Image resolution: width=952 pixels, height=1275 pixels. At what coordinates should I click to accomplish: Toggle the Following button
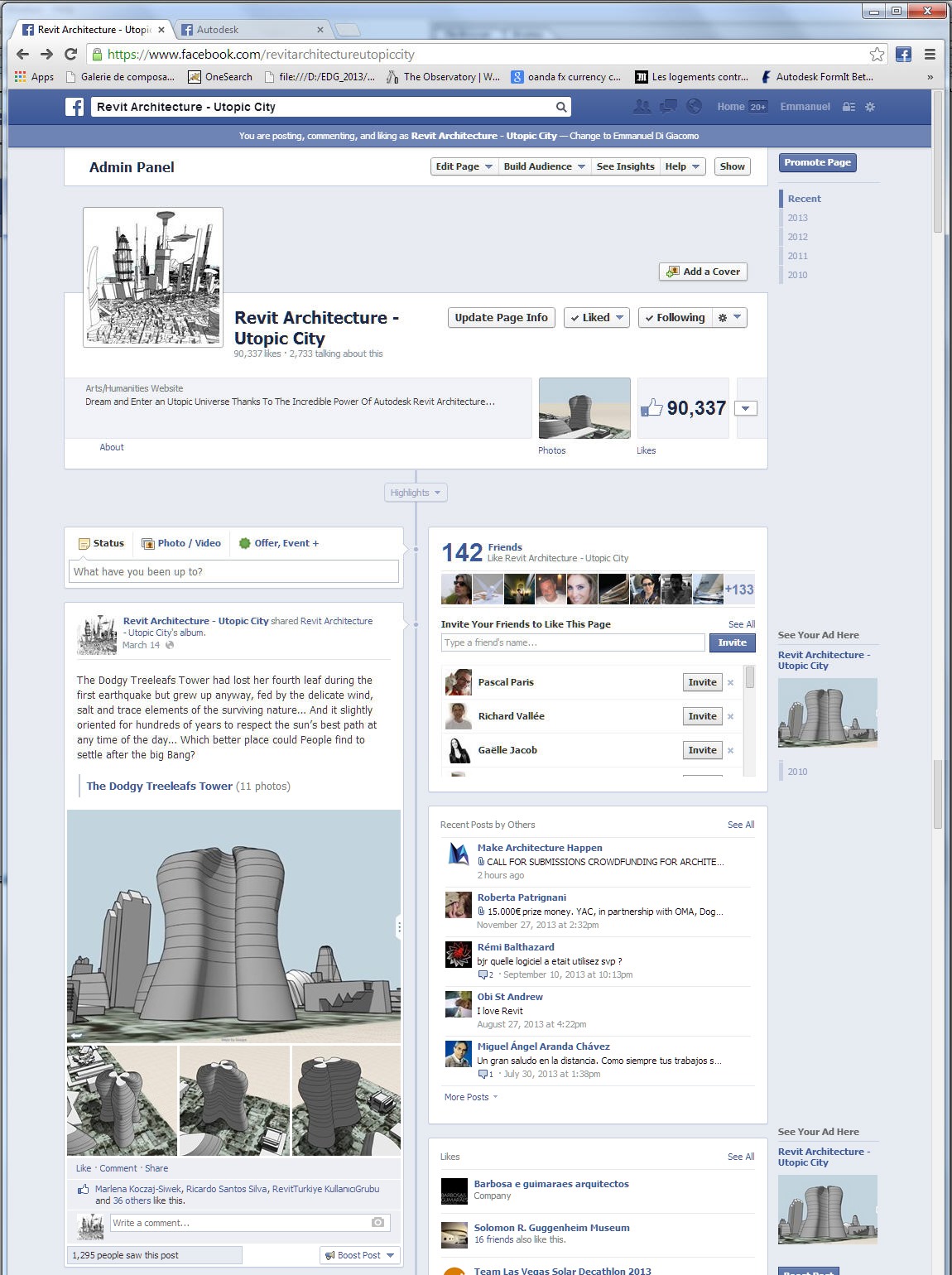[674, 318]
